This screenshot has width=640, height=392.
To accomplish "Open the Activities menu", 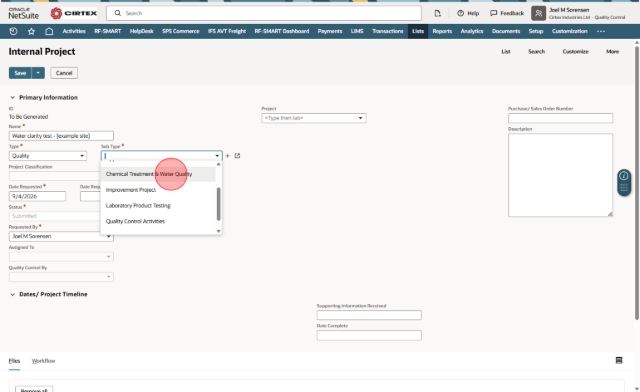I will pos(74,31).
